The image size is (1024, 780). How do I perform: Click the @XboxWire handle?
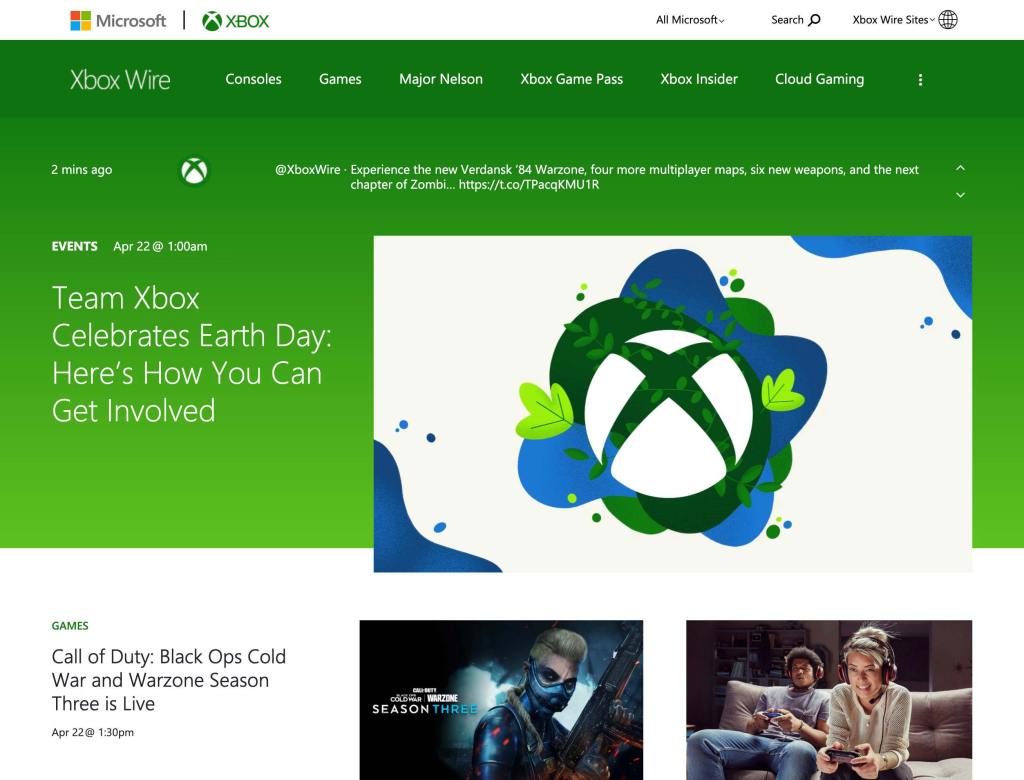[308, 170]
